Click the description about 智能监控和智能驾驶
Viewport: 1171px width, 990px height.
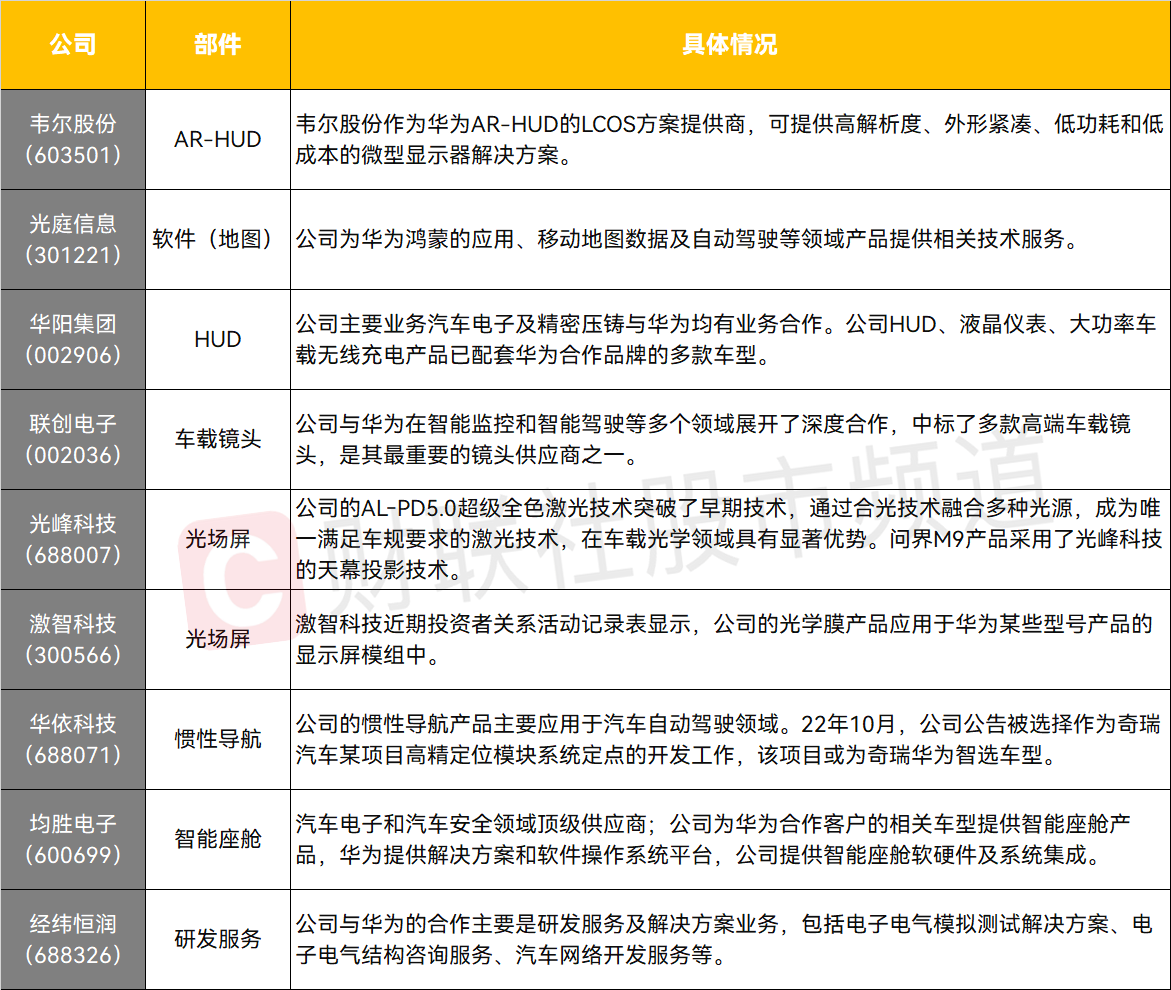pyautogui.click(x=730, y=440)
